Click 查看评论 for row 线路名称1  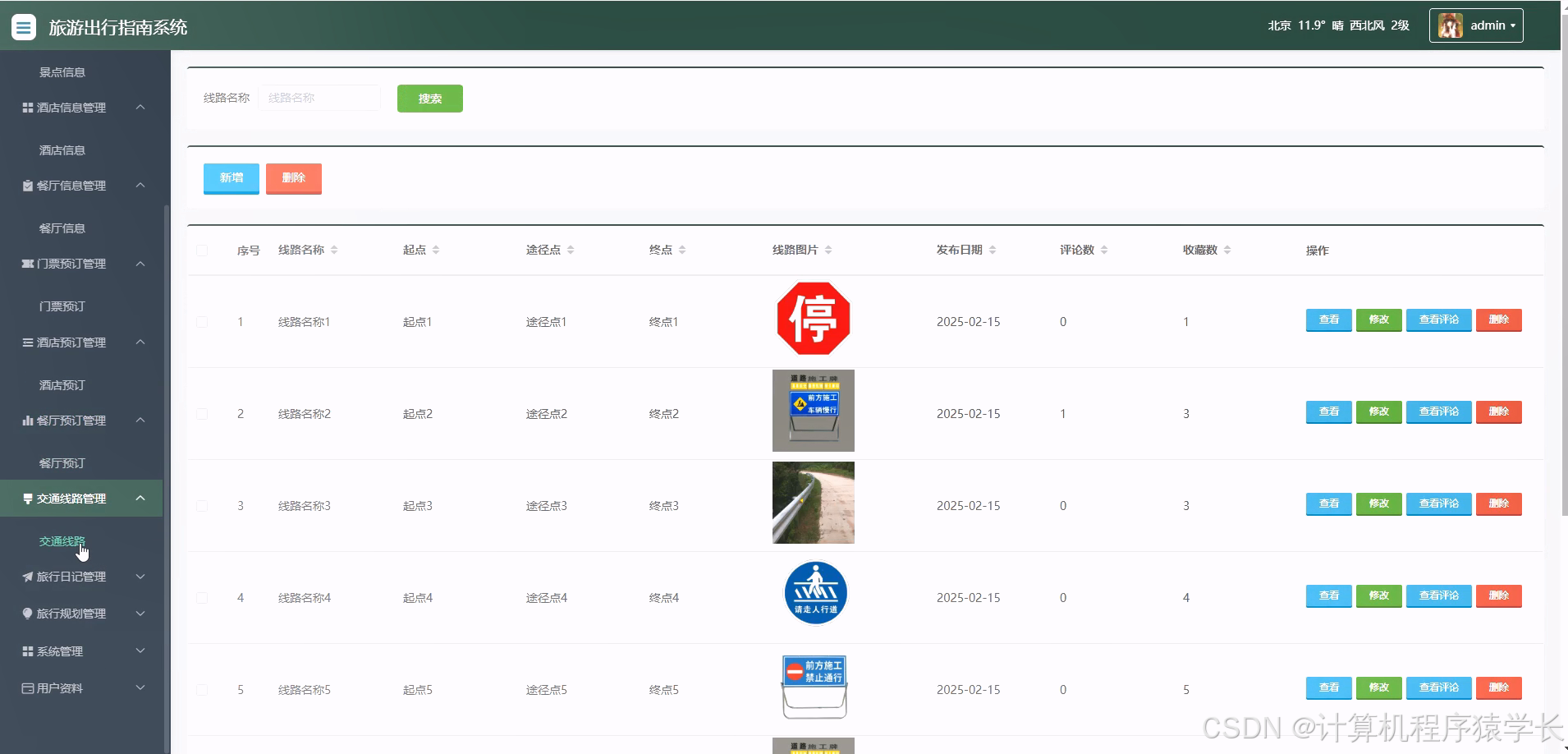click(x=1439, y=320)
